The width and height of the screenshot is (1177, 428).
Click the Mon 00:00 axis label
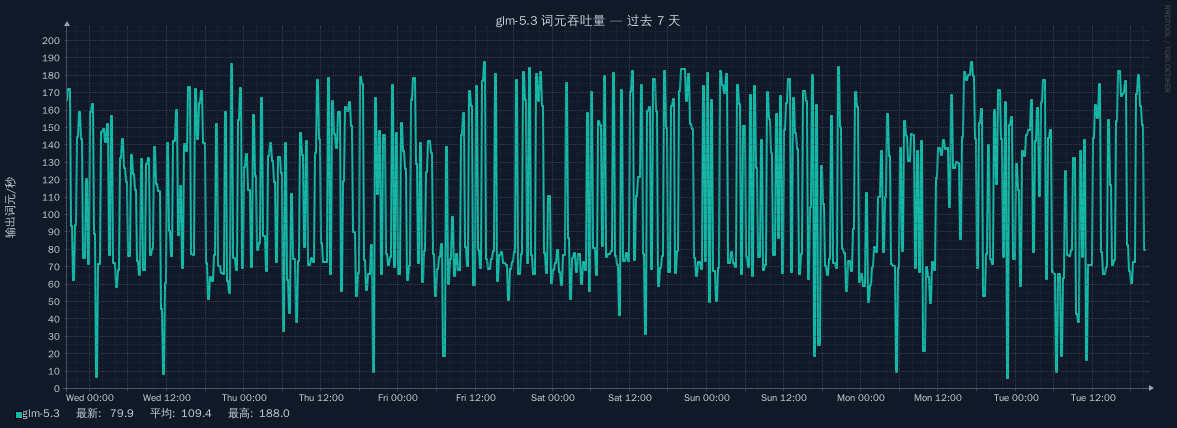click(861, 398)
